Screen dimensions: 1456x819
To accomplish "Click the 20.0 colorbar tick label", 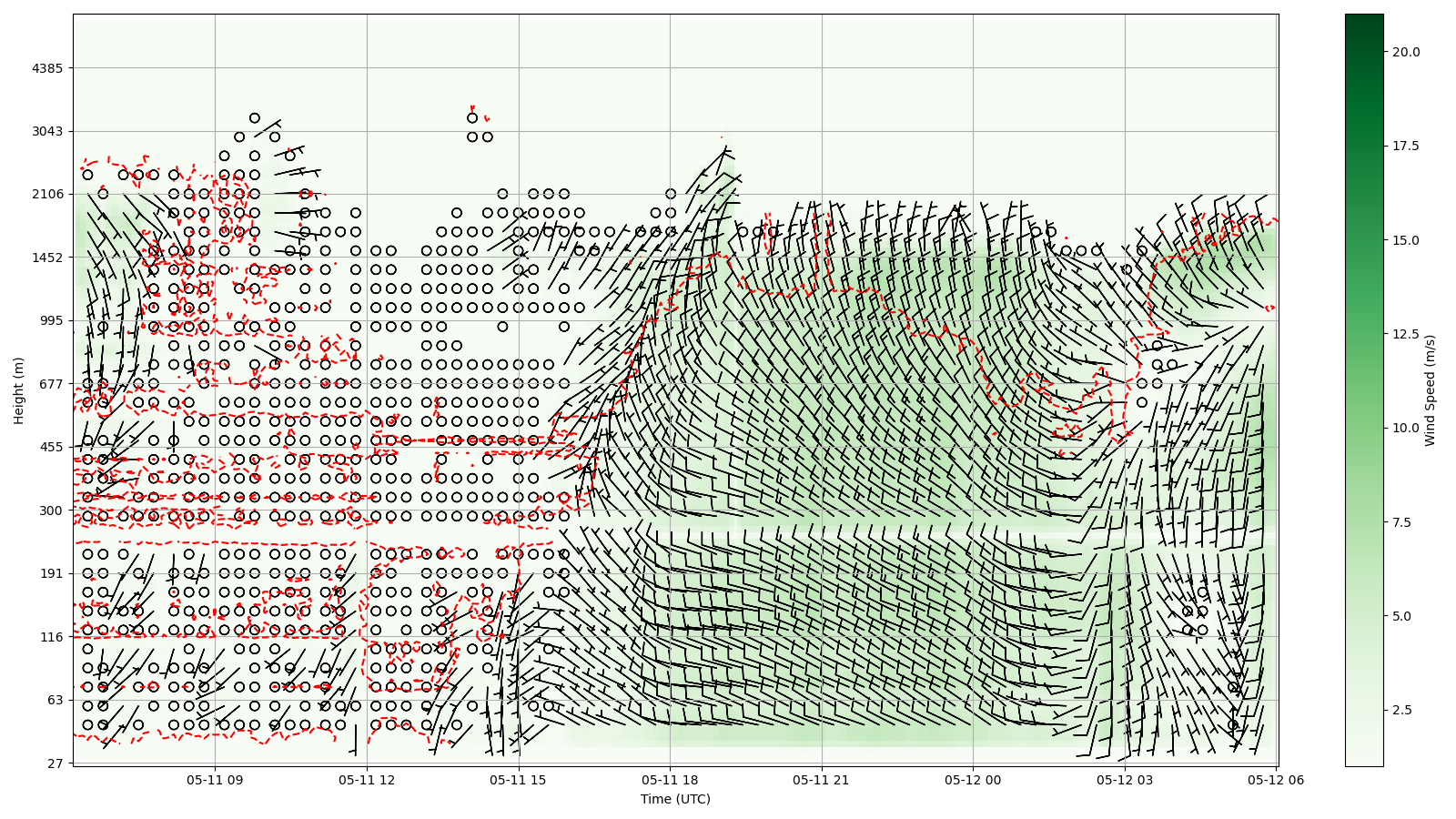I will coord(1405,52).
